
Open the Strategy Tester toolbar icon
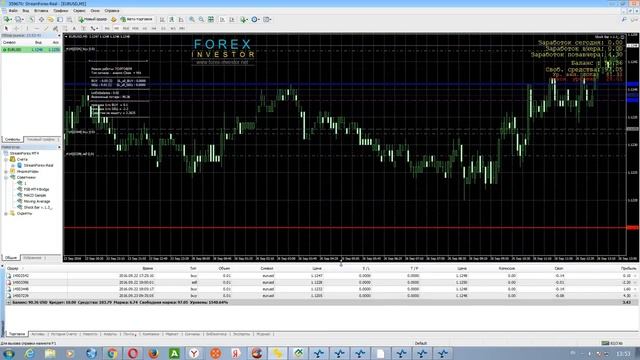click(x=69, y=19)
